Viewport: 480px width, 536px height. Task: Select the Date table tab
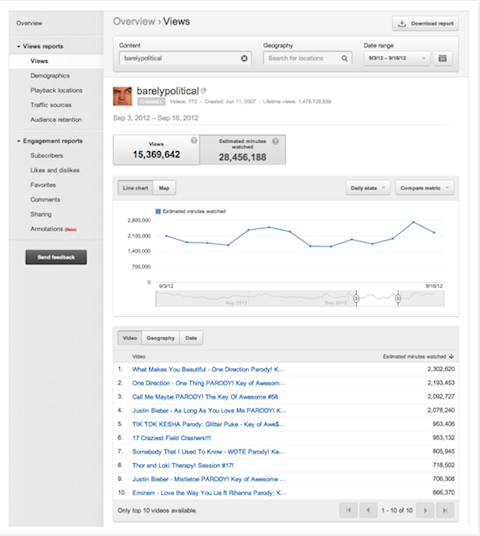coord(191,338)
